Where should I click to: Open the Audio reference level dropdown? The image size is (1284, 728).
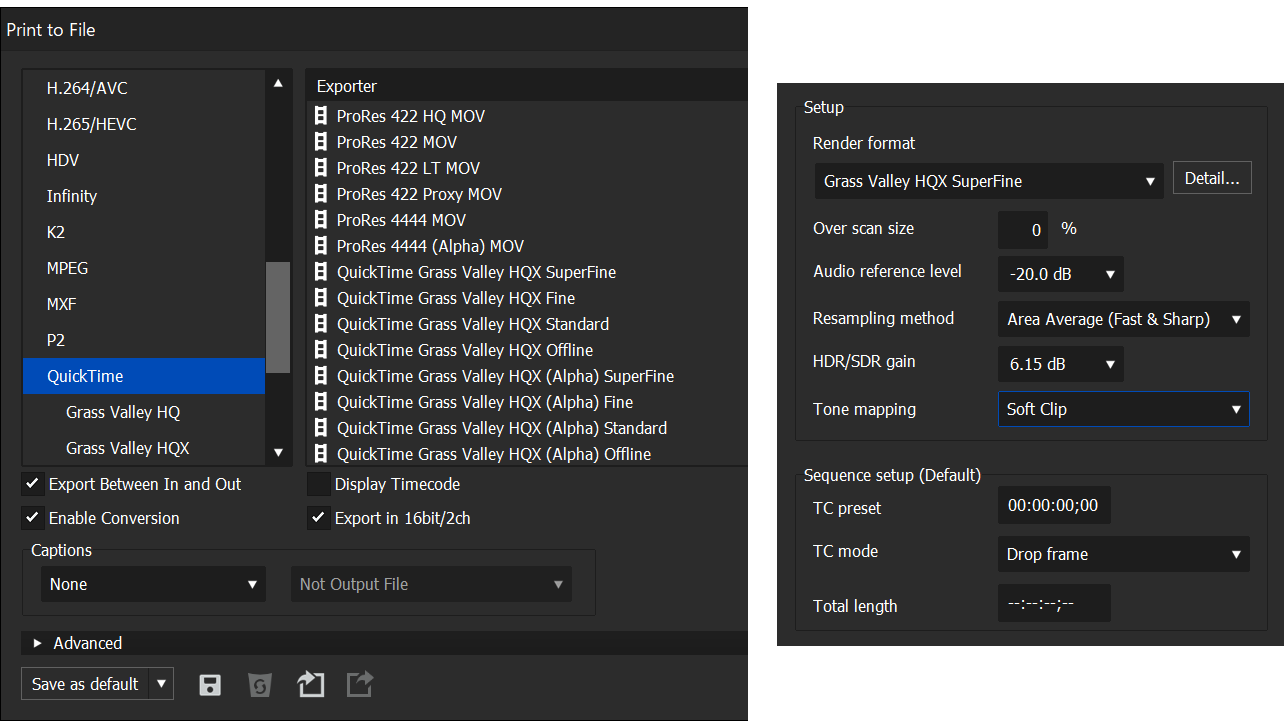(1061, 274)
